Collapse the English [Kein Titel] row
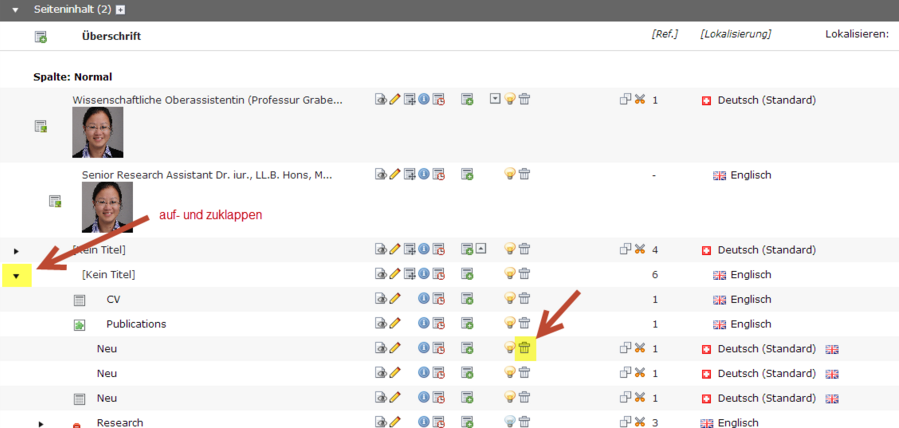Screen dimensions: 899x428 click(x=16, y=276)
